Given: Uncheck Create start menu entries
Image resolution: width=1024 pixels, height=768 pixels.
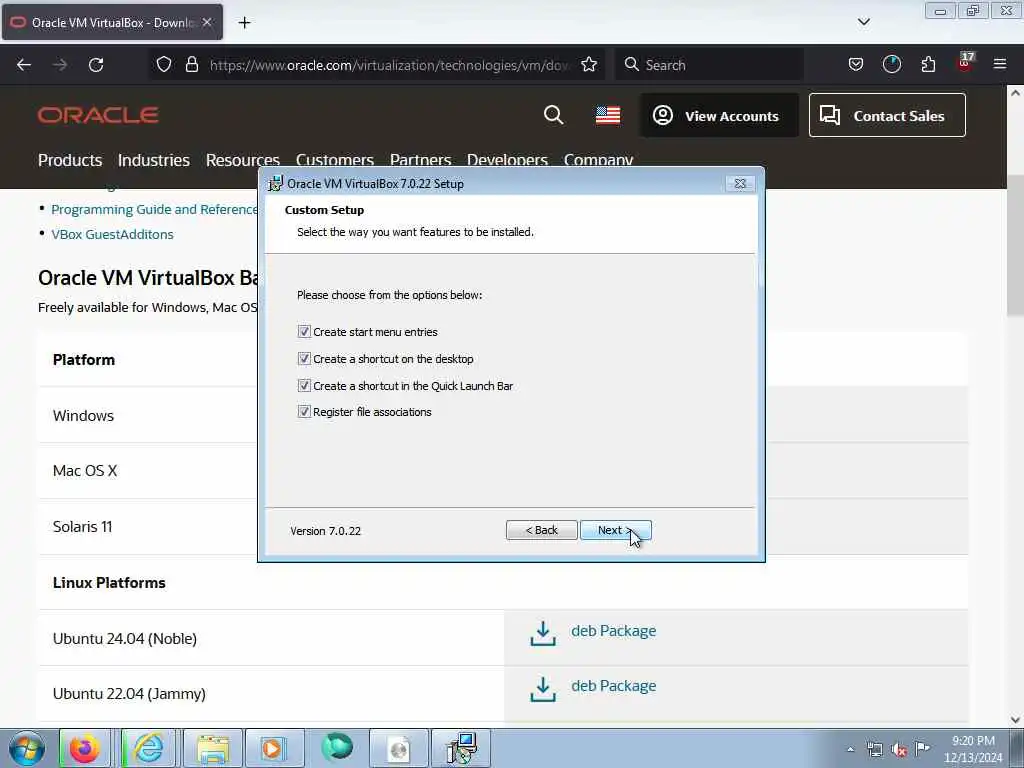Looking at the screenshot, I should (304, 331).
